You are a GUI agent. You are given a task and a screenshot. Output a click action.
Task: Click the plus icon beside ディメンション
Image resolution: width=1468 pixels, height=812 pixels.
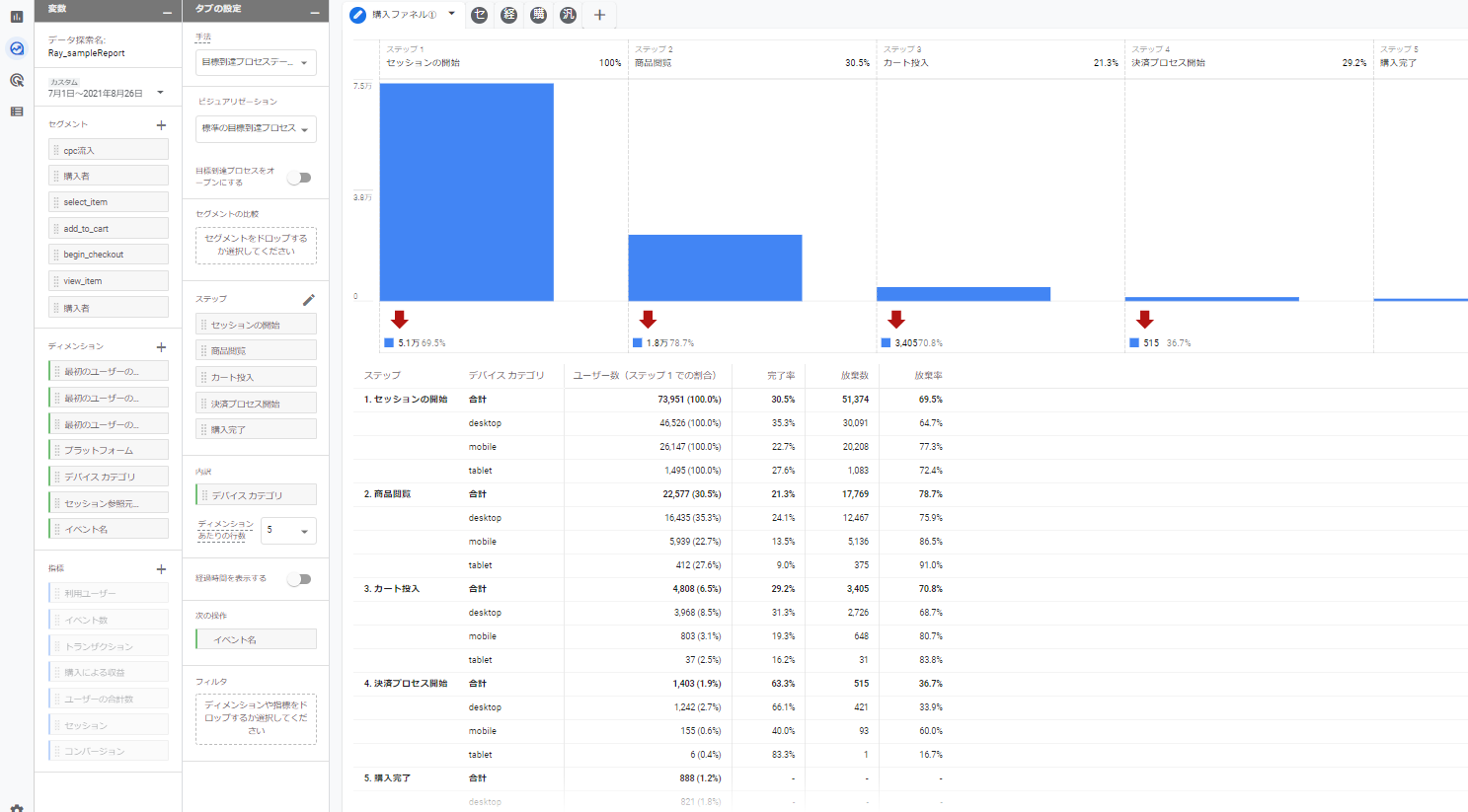click(161, 347)
